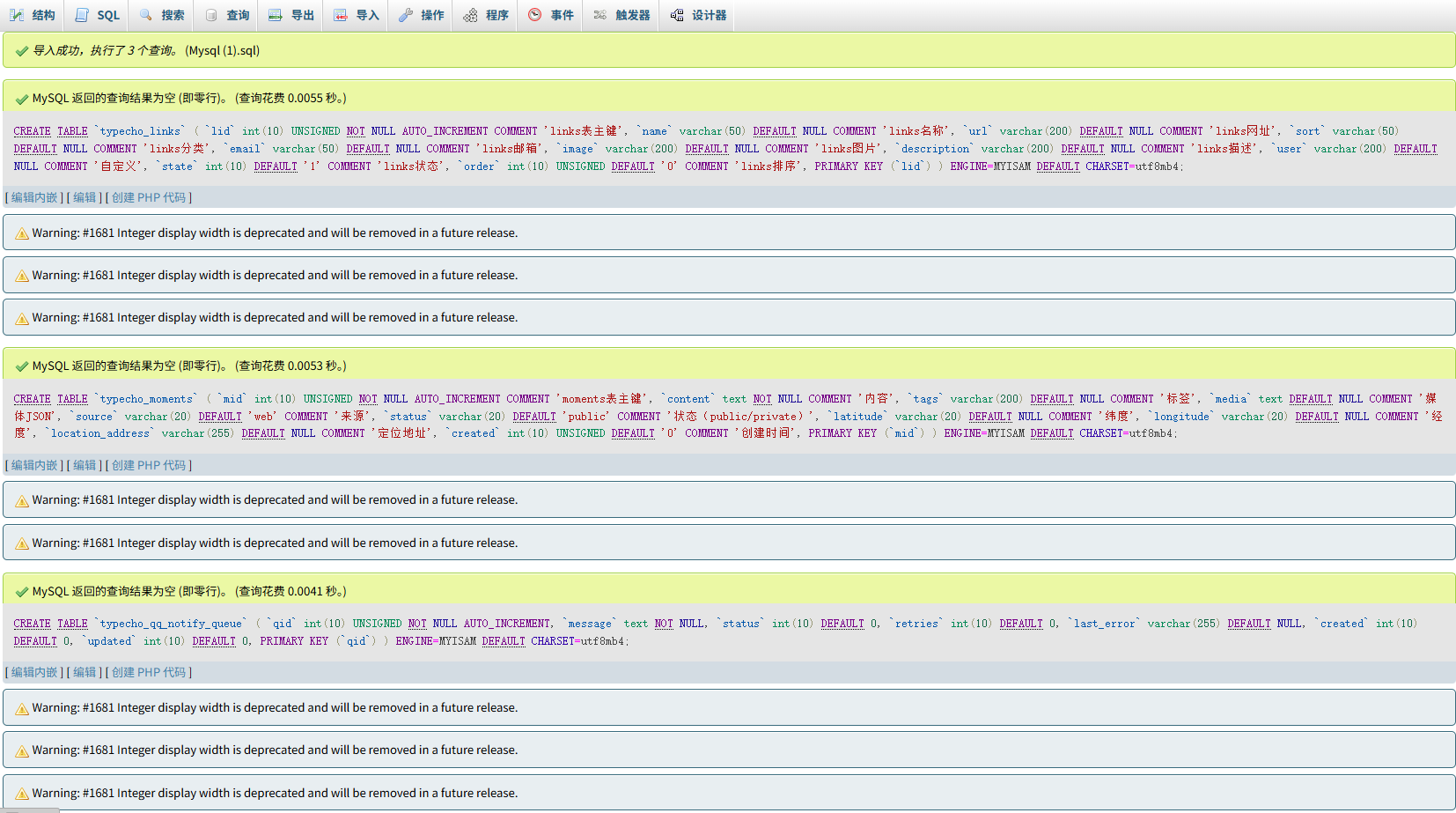Click the 操作 wrench icon
This screenshot has width=1456, height=813.
coord(405,15)
